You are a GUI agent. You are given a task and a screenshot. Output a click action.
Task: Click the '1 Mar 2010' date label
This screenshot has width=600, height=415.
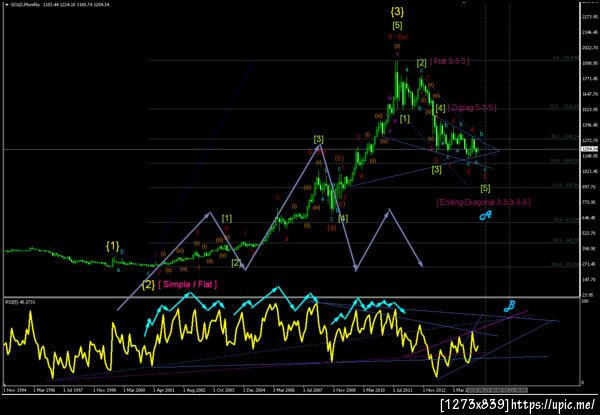[374, 390]
